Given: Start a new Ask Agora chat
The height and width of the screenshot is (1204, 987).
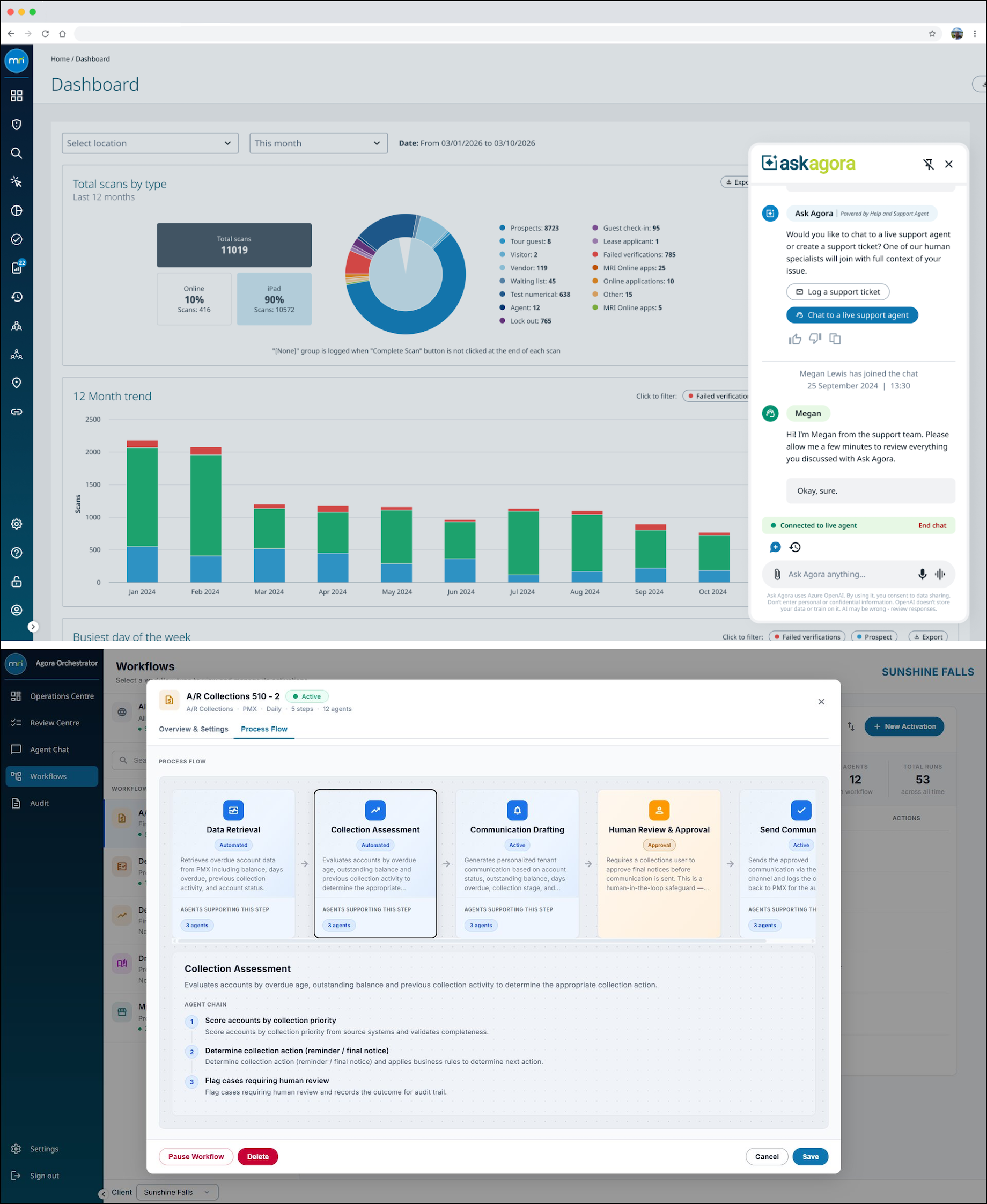Looking at the screenshot, I should click(x=775, y=547).
